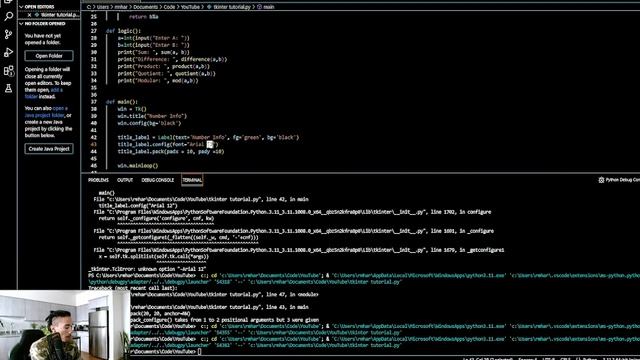Image resolution: width=640 pixels, height=360 pixels.
Task: Click the win.config(bg='black') line
Action: pos(149,123)
